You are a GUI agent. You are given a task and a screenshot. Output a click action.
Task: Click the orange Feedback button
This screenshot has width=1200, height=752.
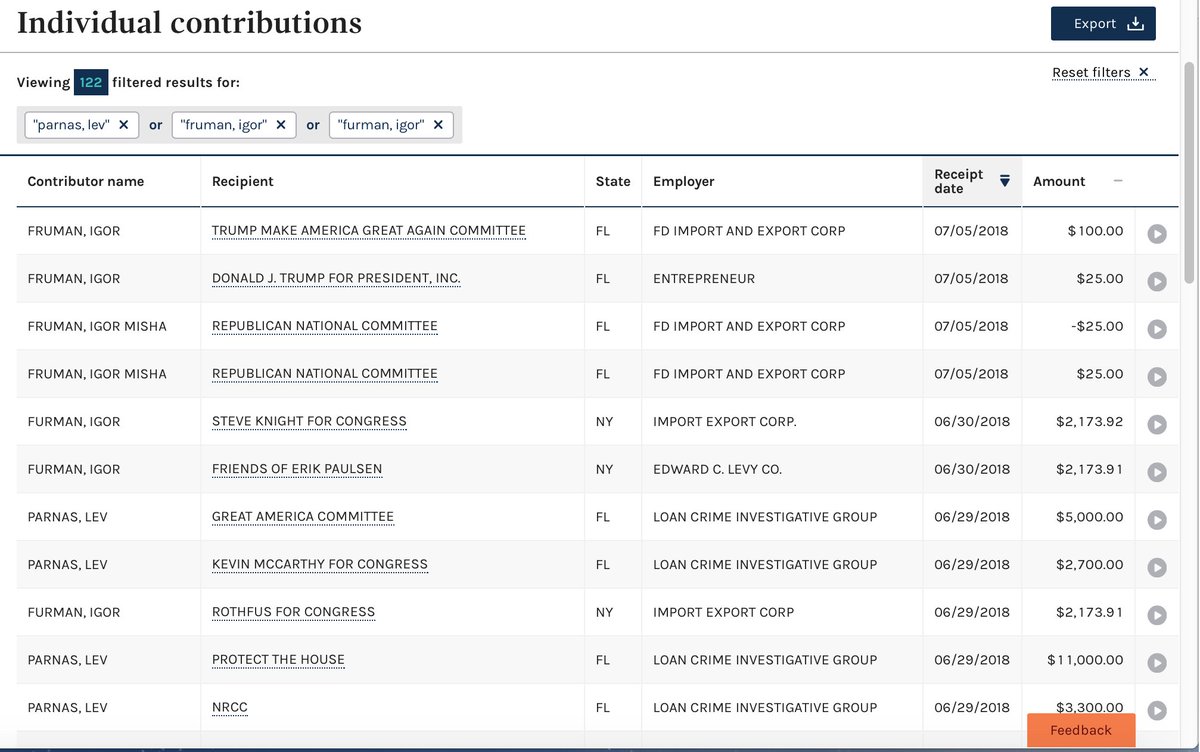pos(1081,730)
